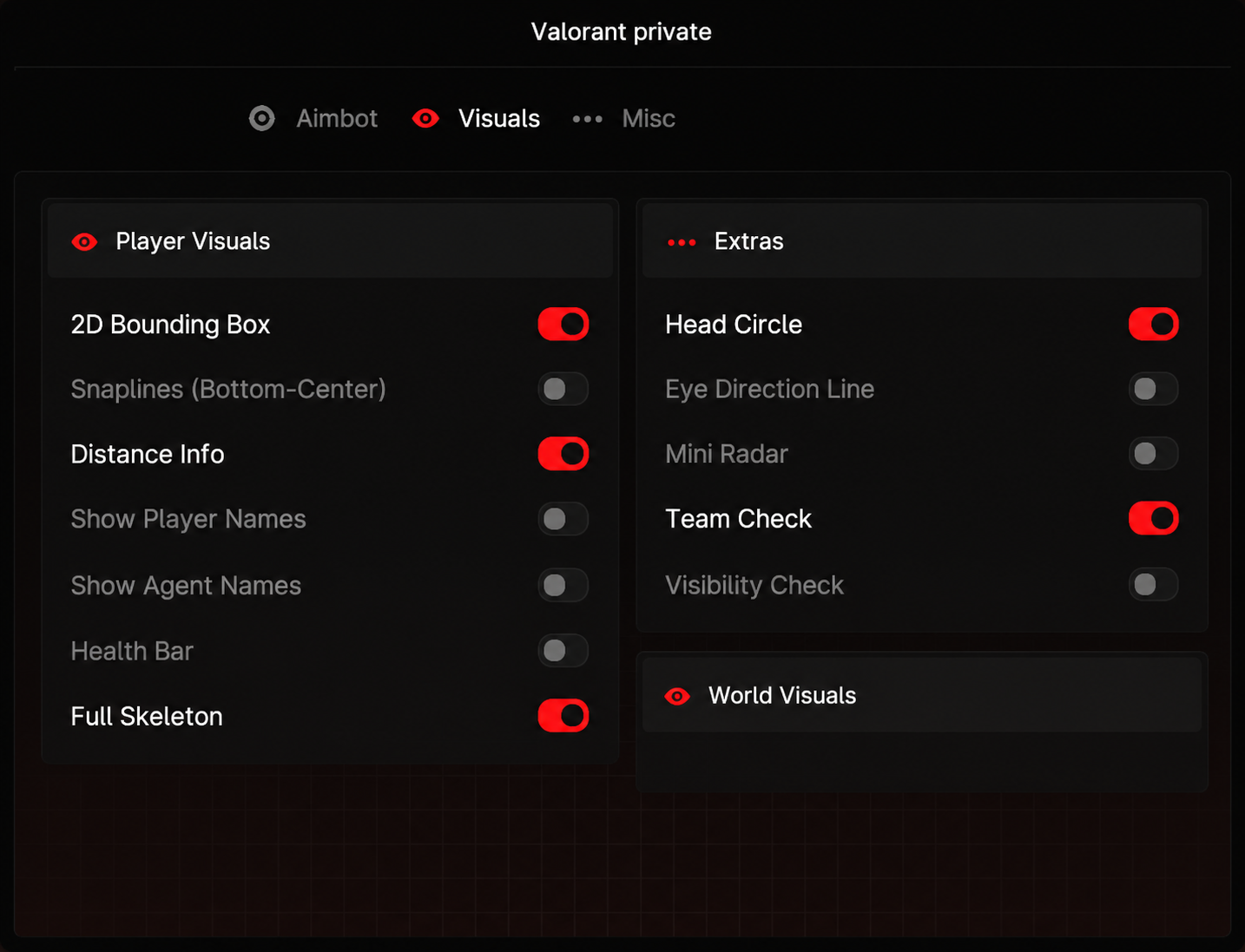Click the three-dots icon beside Misc
Screen dimensions: 1245x952
(587, 119)
